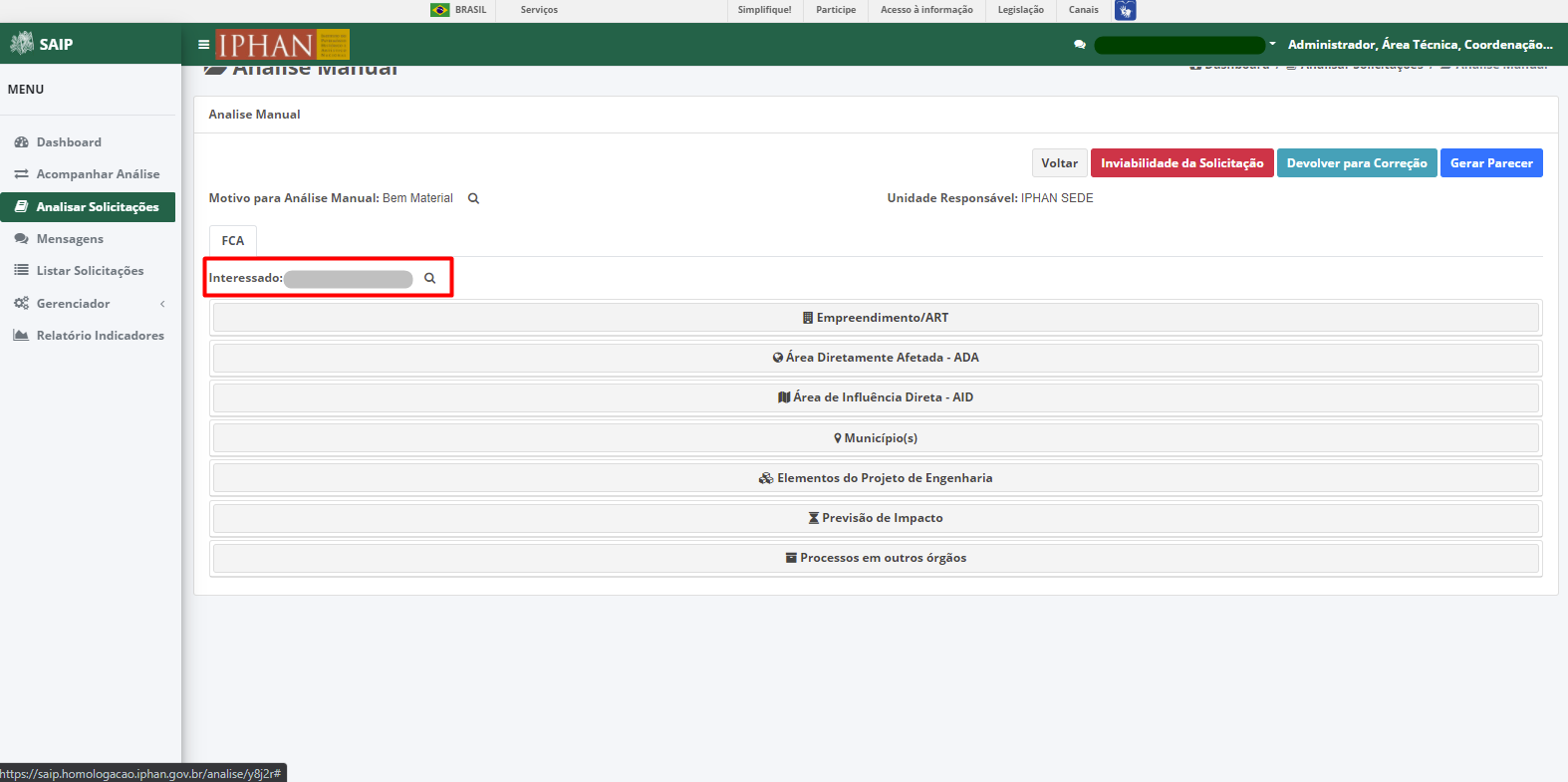Click the Brazil flag icon
This screenshot has width=1568, height=782.
(439, 10)
